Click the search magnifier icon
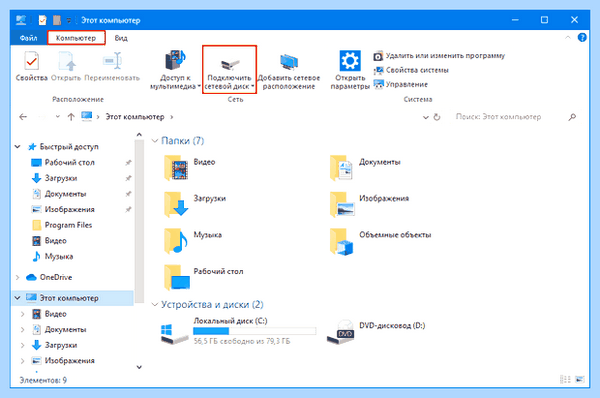The image size is (600, 398). tap(572, 117)
